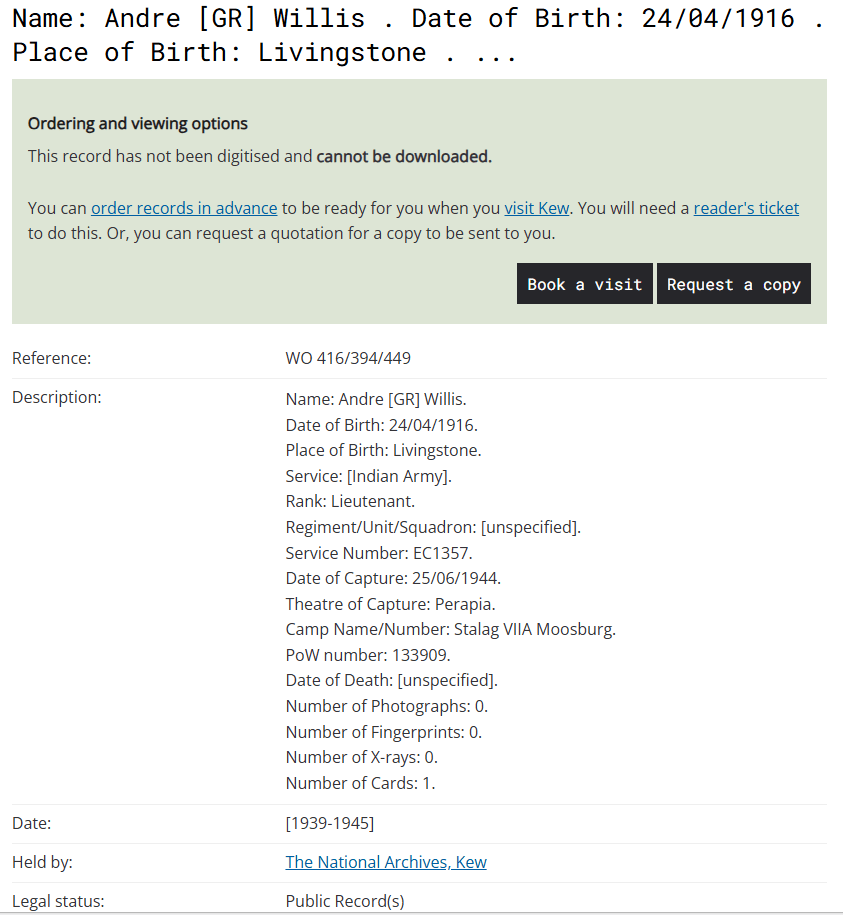Click the reference number WO 416/394/449

coord(348,358)
